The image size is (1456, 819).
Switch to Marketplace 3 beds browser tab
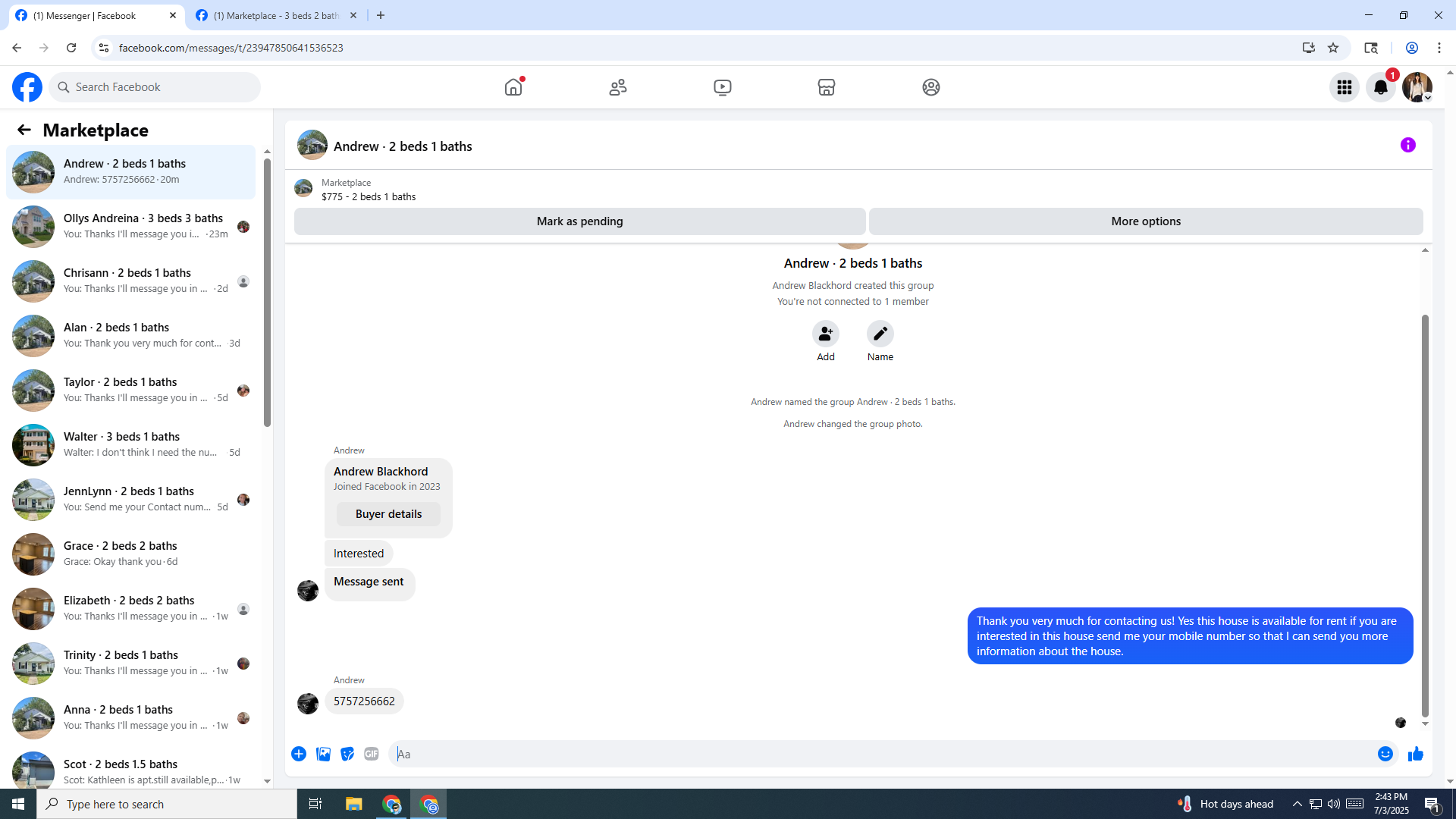tap(276, 15)
